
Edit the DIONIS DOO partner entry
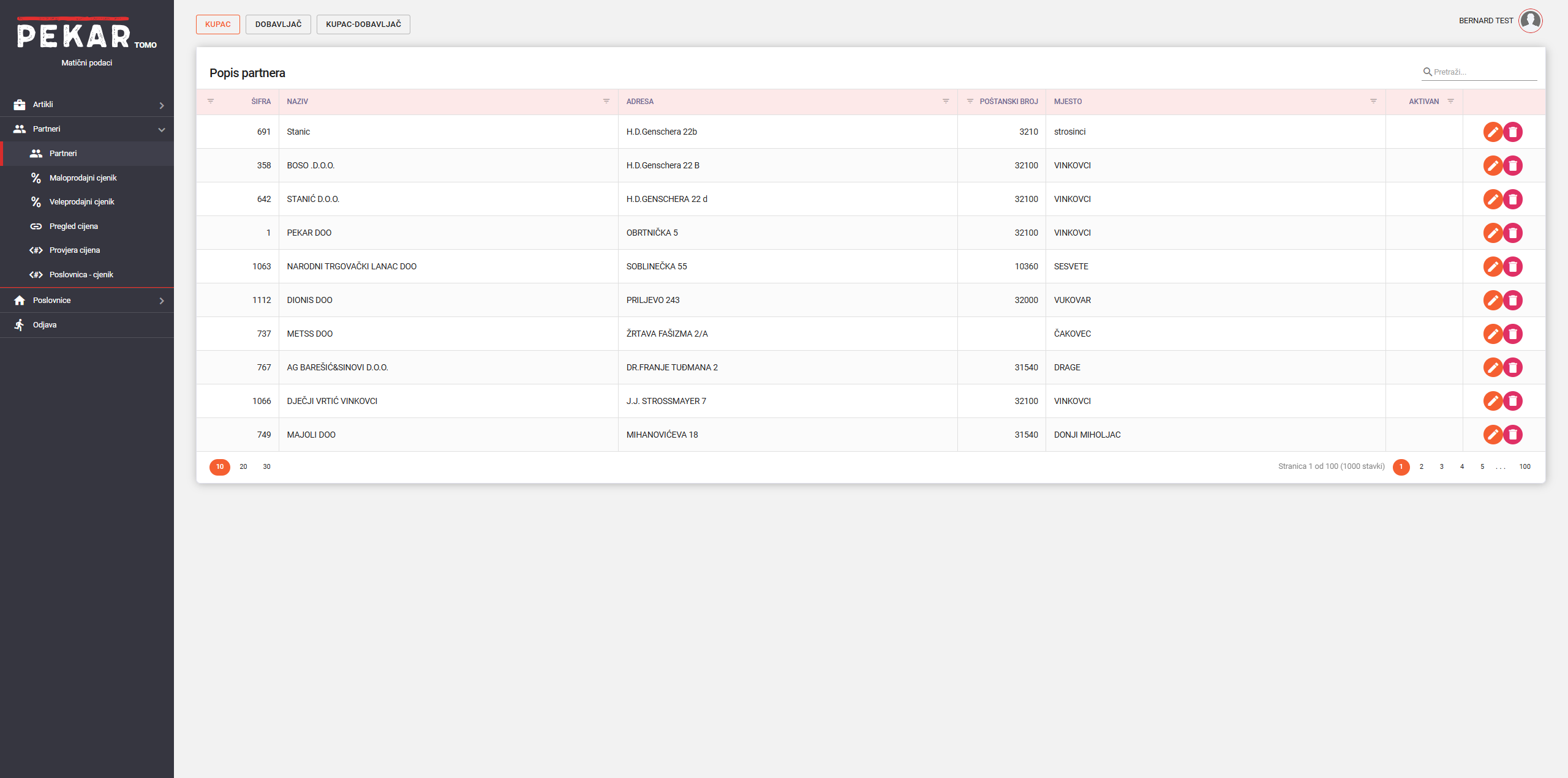(x=1493, y=300)
